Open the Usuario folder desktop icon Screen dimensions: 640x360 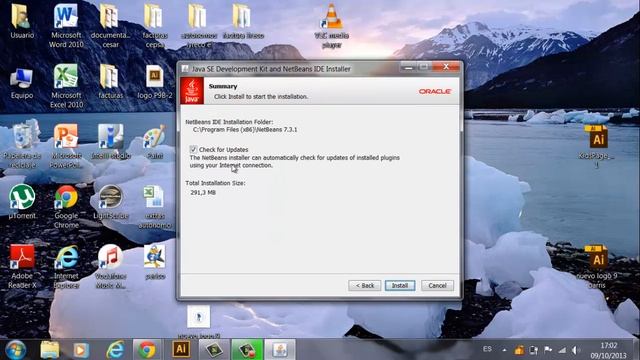[22, 21]
